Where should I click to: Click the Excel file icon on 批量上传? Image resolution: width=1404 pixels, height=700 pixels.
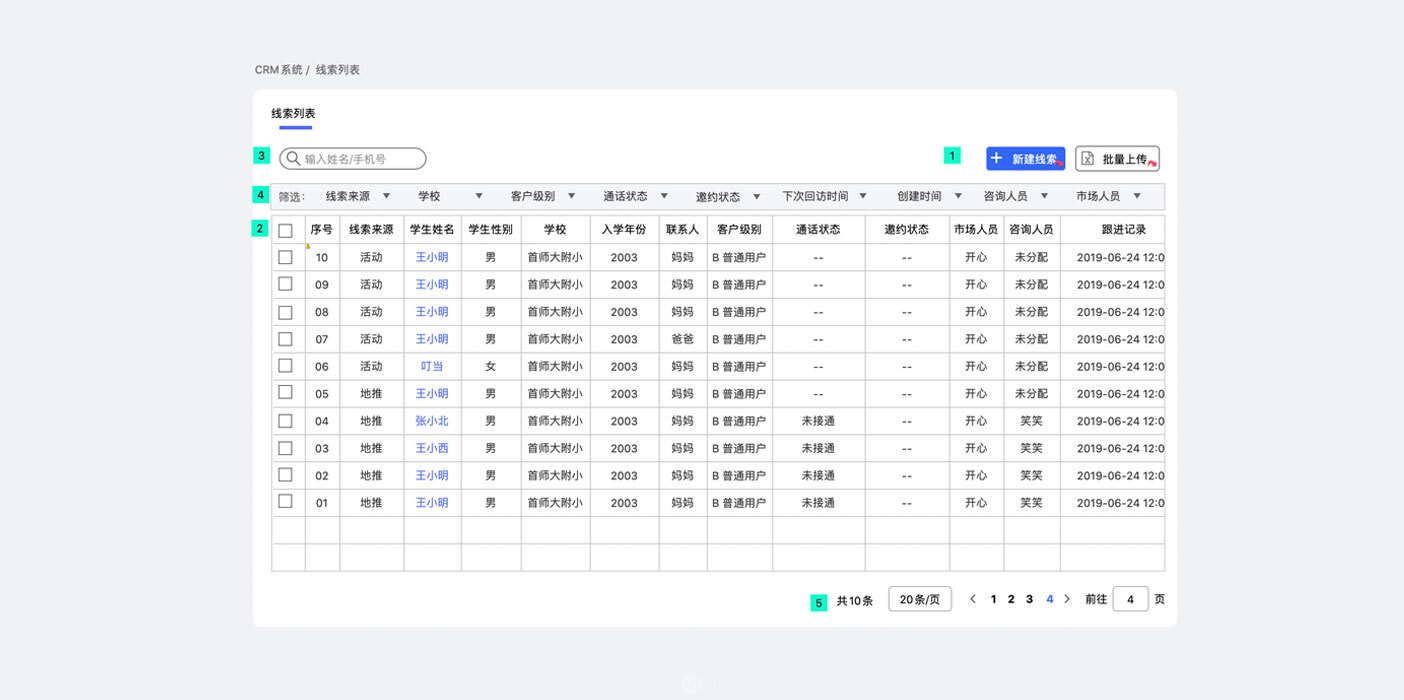1087,158
